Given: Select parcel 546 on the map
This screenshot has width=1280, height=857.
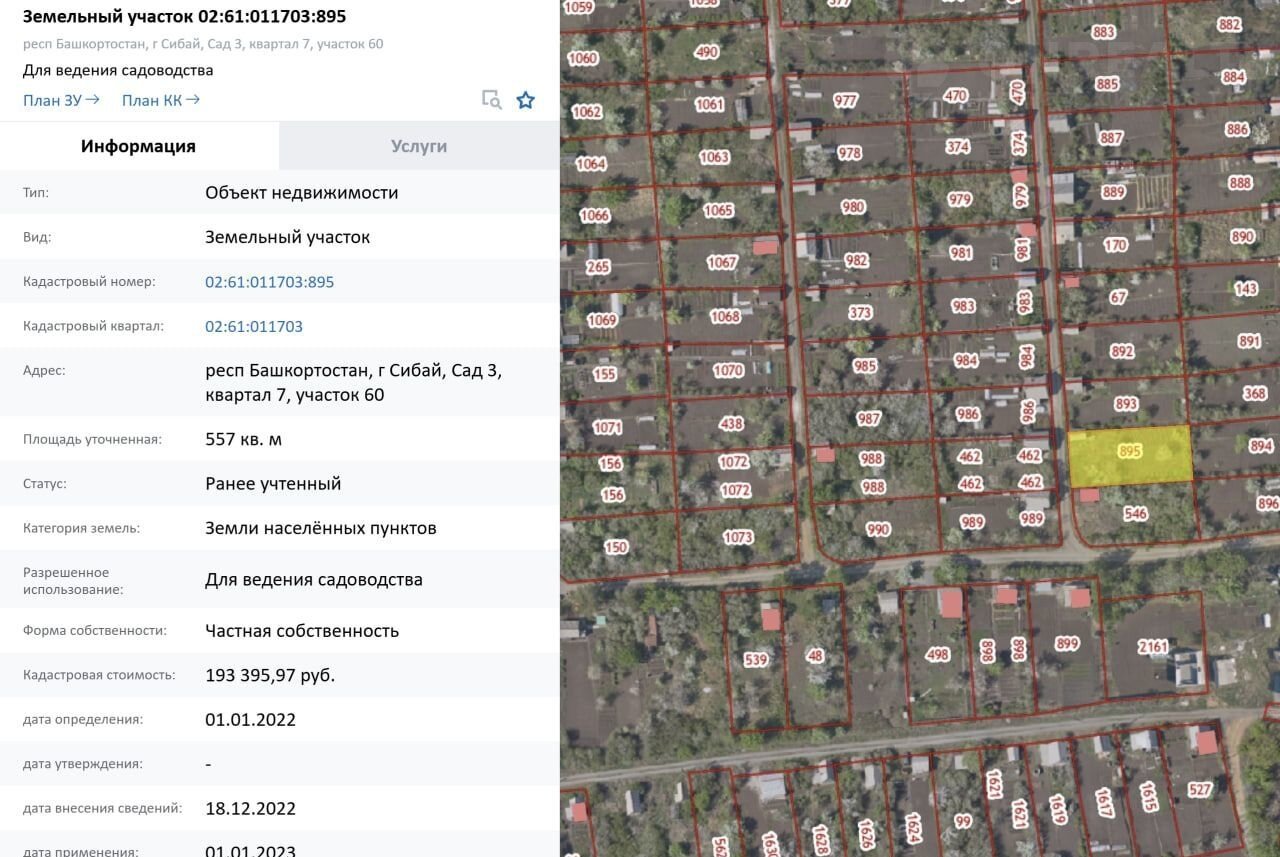Looking at the screenshot, I should click(1135, 514).
